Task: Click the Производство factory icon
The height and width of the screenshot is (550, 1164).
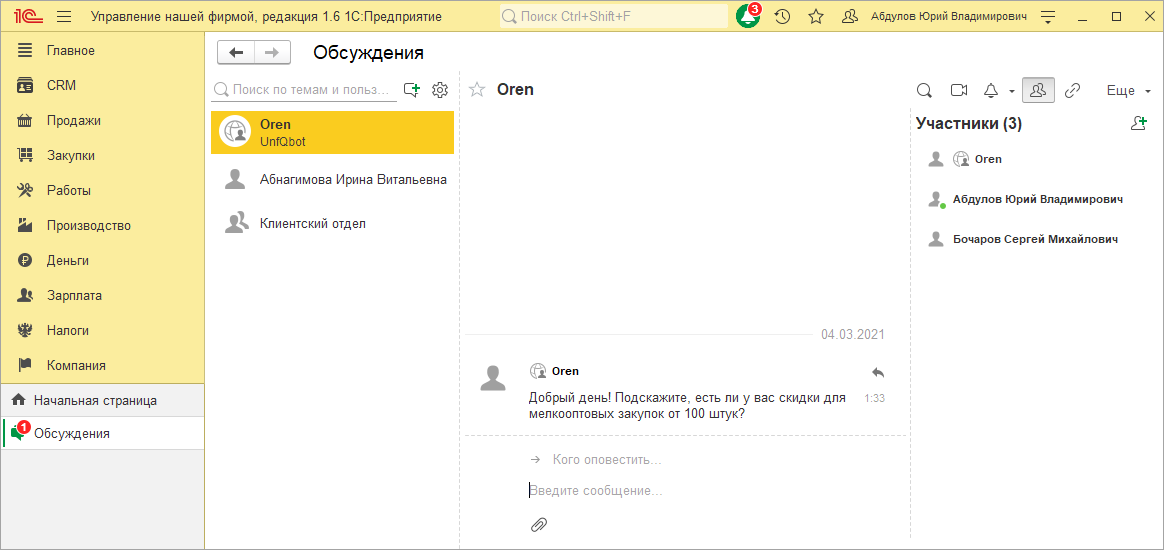Action: pyautogui.click(x=25, y=226)
